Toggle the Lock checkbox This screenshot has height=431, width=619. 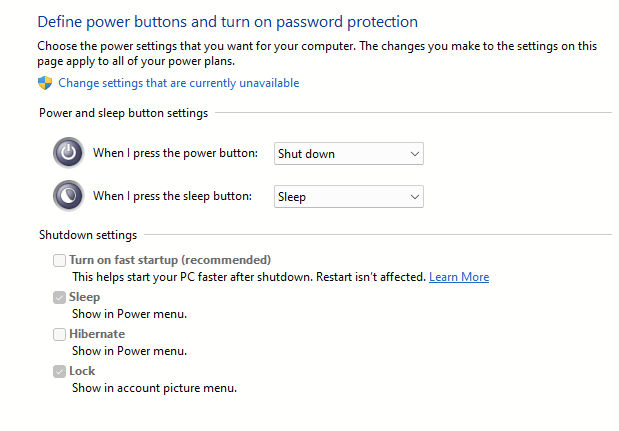click(59, 371)
